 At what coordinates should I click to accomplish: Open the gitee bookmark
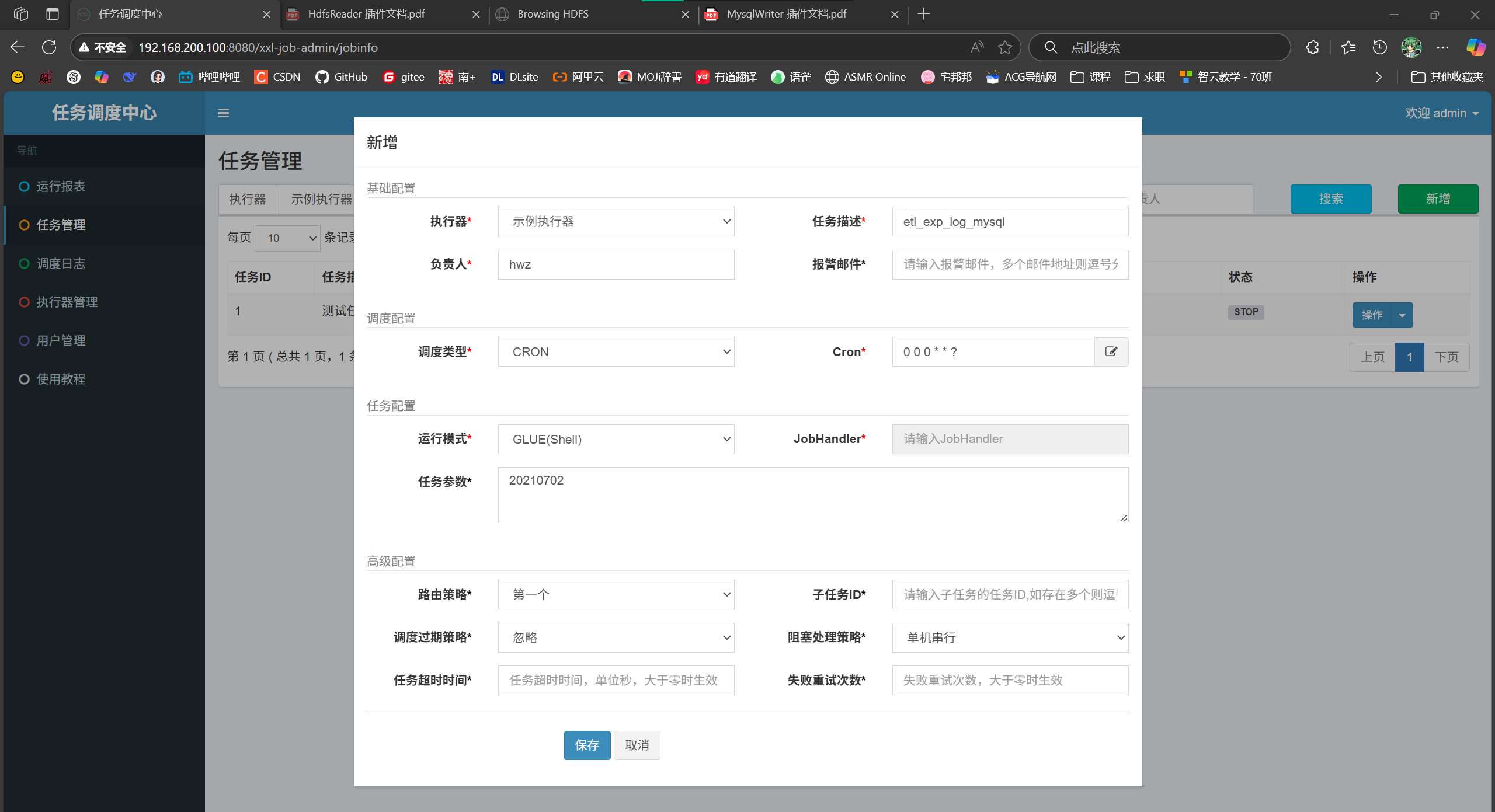(x=404, y=76)
